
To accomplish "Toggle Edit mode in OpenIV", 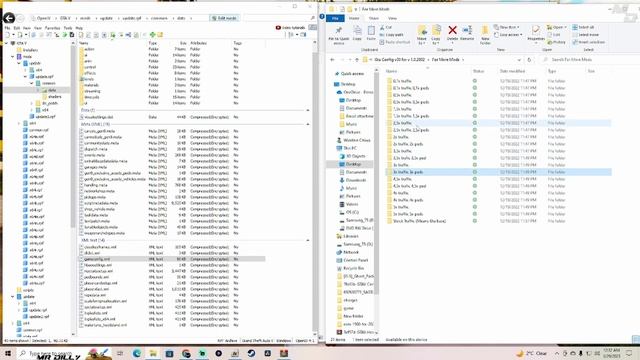I will point(224,18).
